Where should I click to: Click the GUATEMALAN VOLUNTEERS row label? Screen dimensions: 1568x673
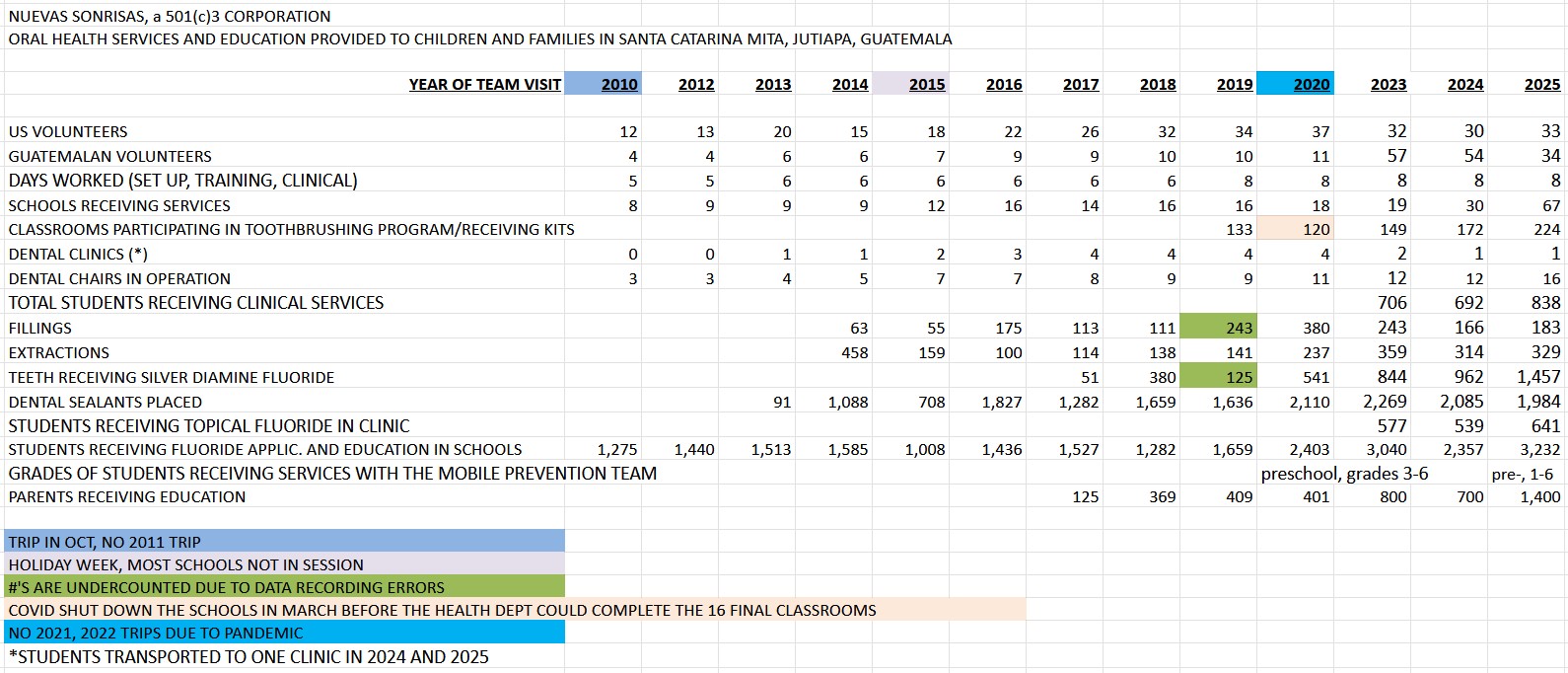pyautogui.click(x=109, y=157)
